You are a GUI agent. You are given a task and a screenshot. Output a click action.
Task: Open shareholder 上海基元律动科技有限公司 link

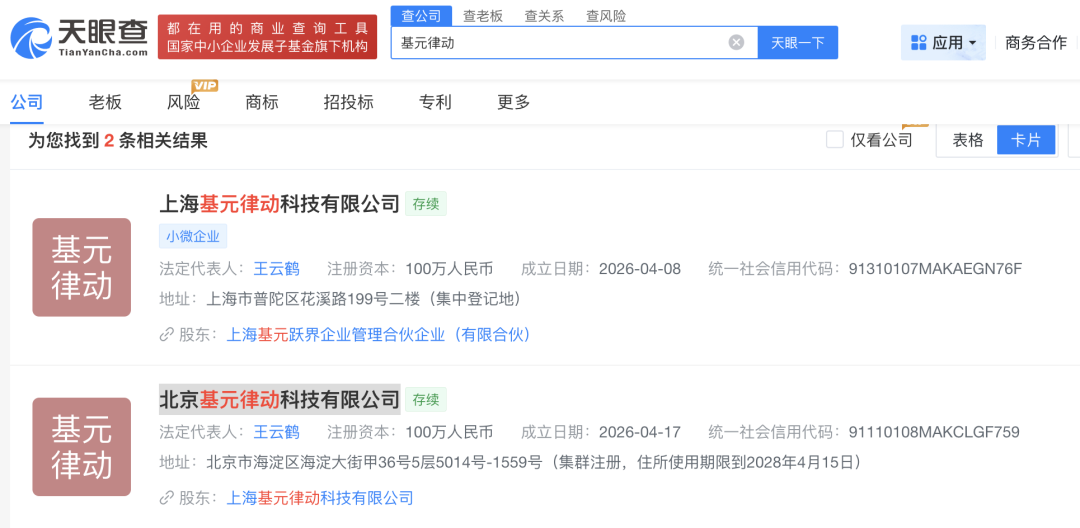(320, 498)
